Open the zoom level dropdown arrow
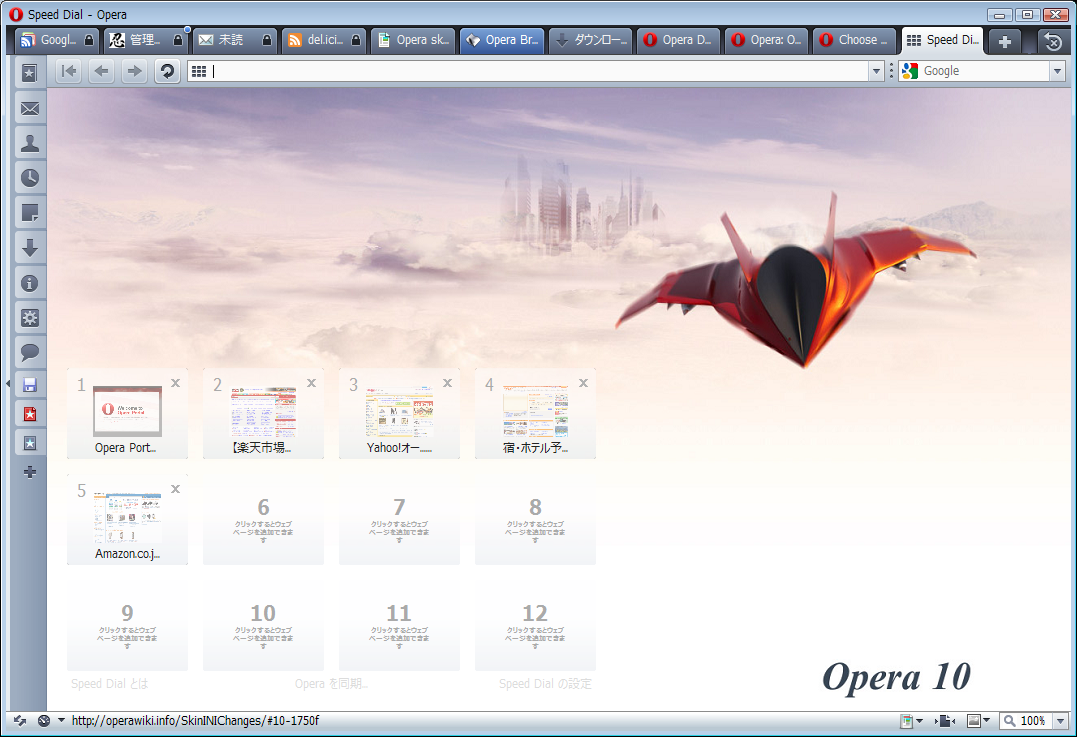The width and height of the screenshot is (1077, 737). pyautogui.click(x=1061, y=721)
